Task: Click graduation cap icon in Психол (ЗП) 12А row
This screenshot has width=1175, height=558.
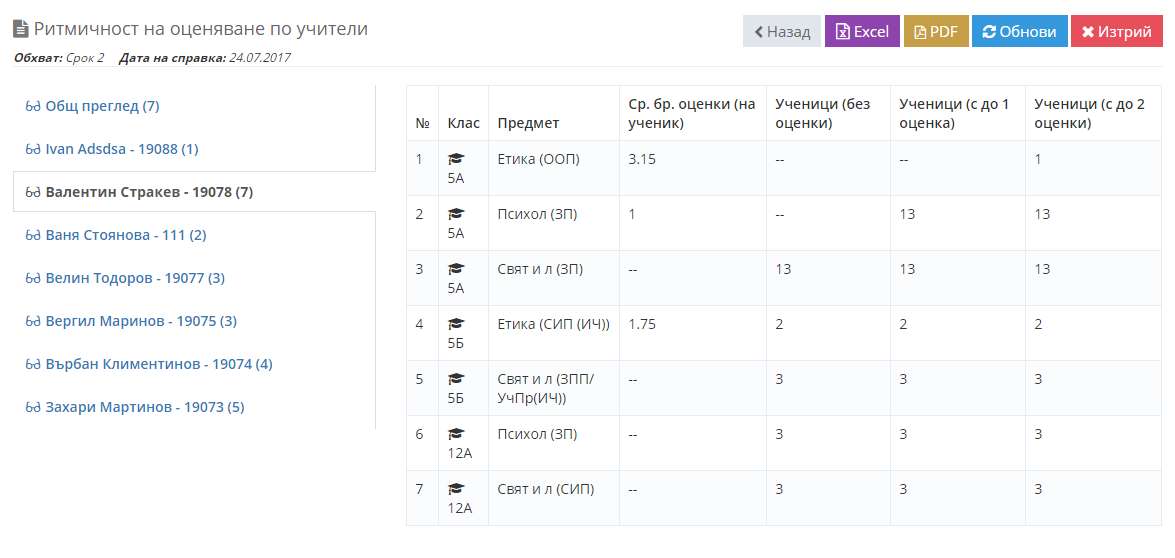Action: pyautogui.click(x=456, y=434)
